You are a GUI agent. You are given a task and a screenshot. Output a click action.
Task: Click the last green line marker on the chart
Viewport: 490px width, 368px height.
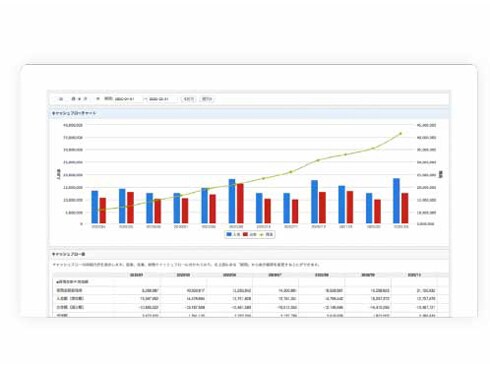(x=400, y=134)
